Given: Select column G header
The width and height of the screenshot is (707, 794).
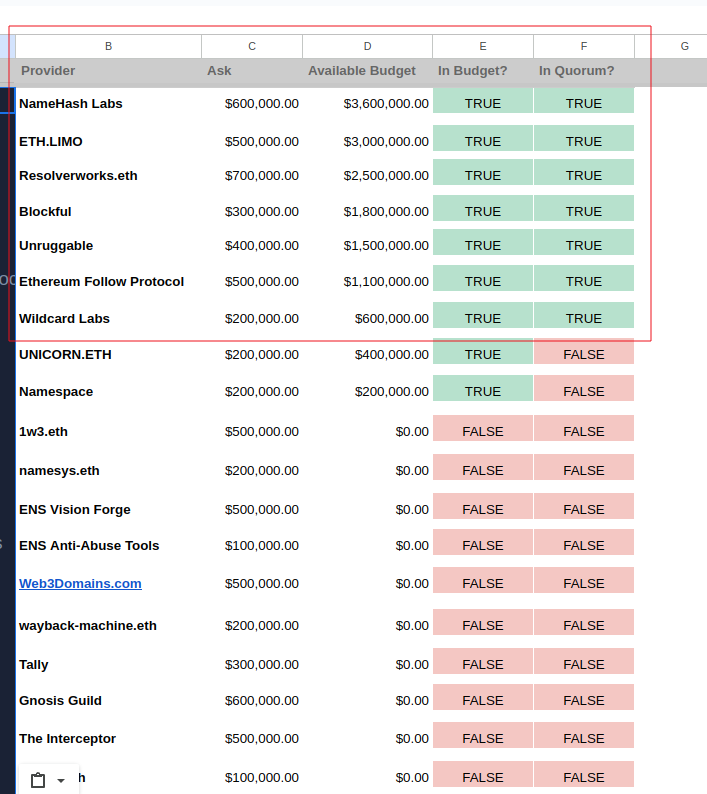Looking at the screenshot, I should click(x=684, y=46).
